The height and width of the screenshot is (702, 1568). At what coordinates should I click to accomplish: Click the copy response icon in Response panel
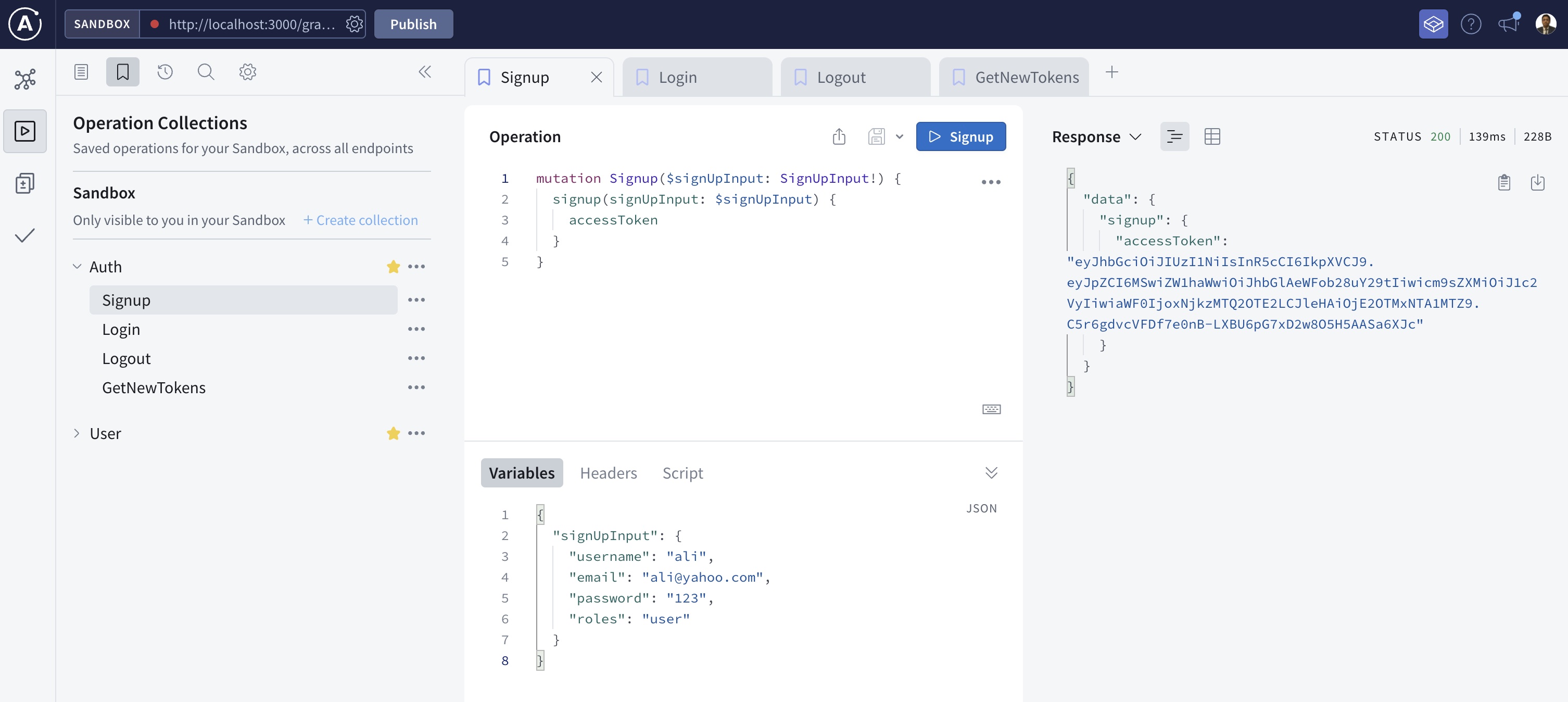1503,182
